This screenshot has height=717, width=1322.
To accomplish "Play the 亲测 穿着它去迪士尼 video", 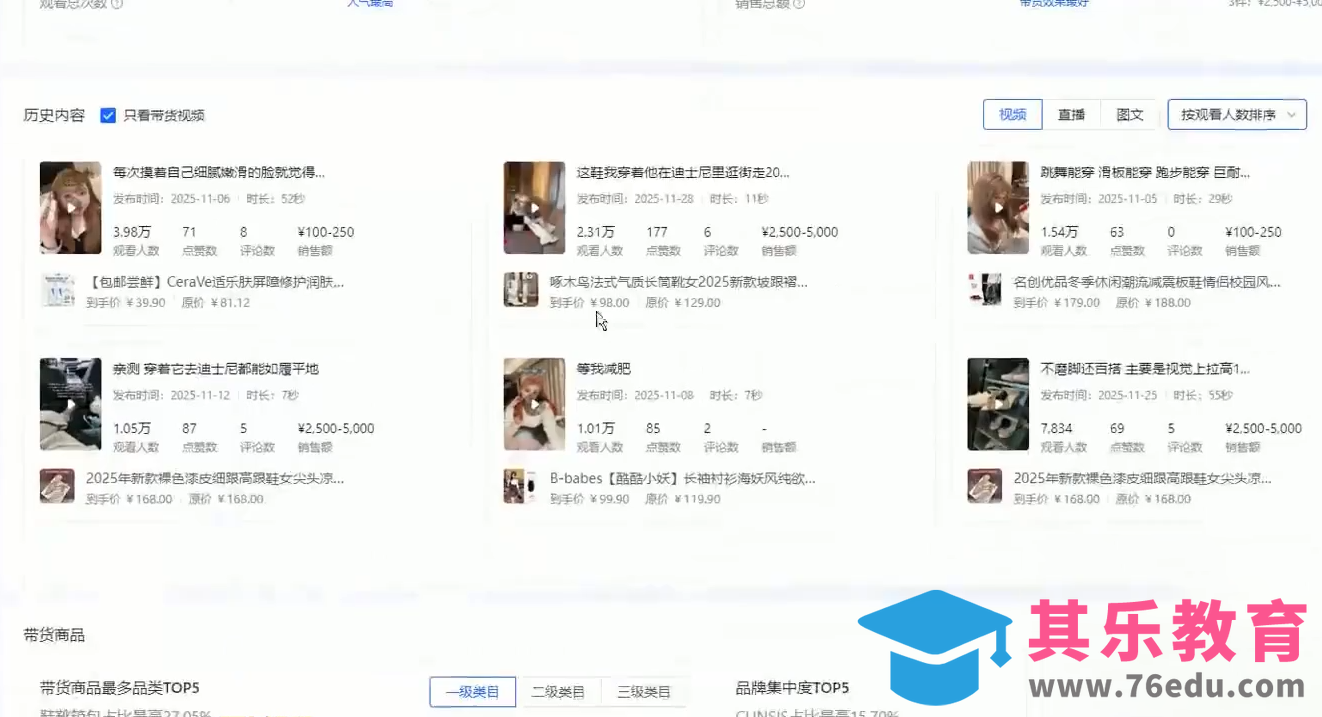I will coord(70,403).
